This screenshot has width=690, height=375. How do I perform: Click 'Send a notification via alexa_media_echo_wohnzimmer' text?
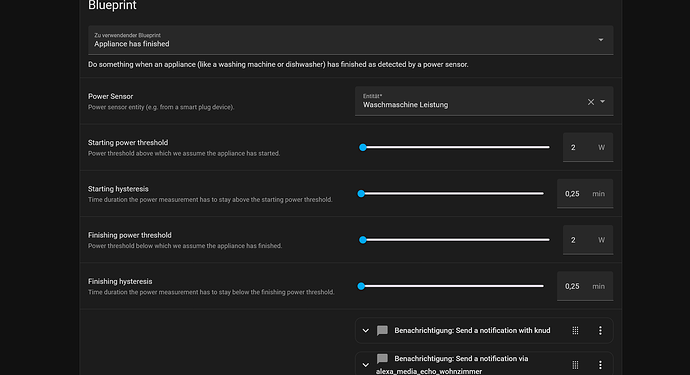pyautogui.click(x=452, y=365)
